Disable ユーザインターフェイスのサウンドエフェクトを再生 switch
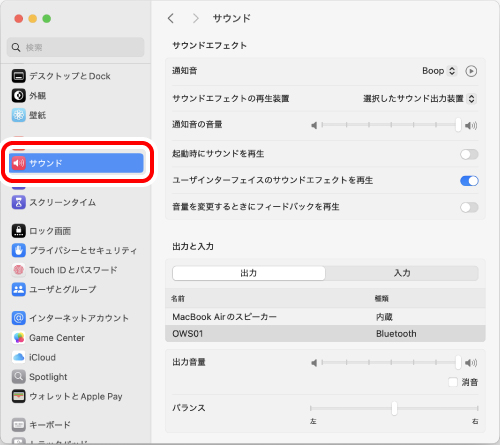The height and width of the screenshot is (445, 500). pos(469,181)
